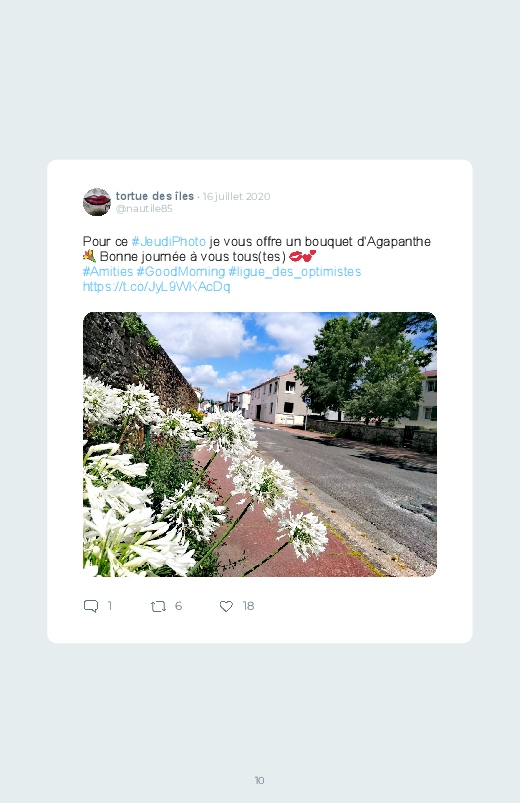
Task: Click the 16 juillet 2020 date
Action: (x=237, y=196)
